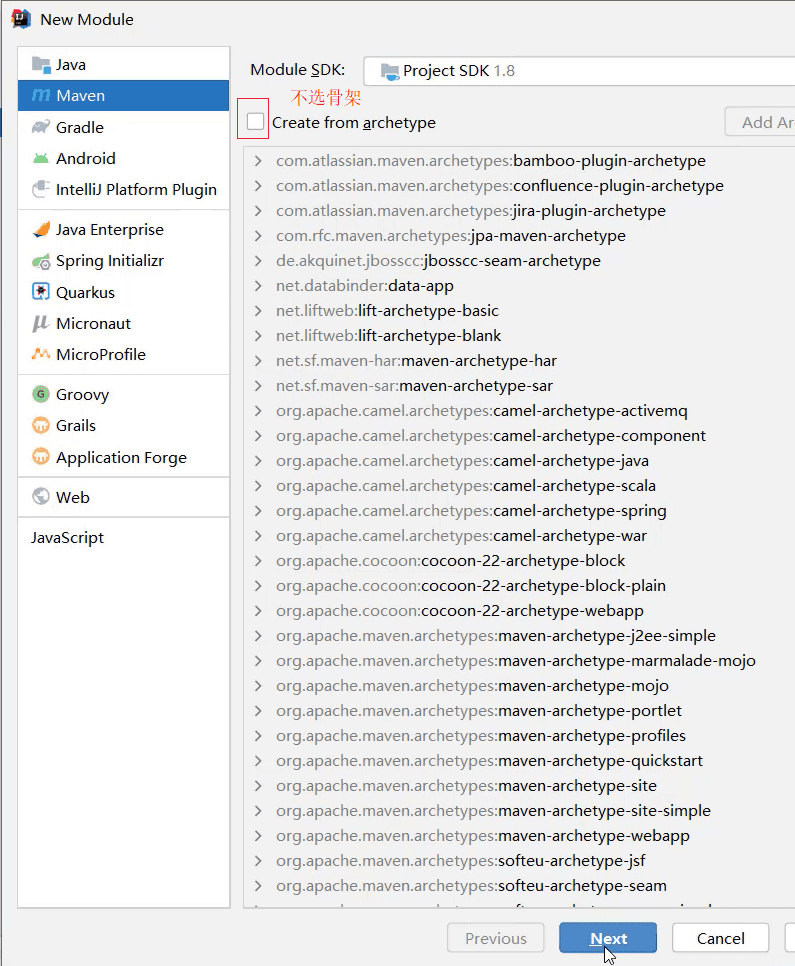Click the Quarkus icon in sidebar
The image size is (795, 966).
(41, 292)
